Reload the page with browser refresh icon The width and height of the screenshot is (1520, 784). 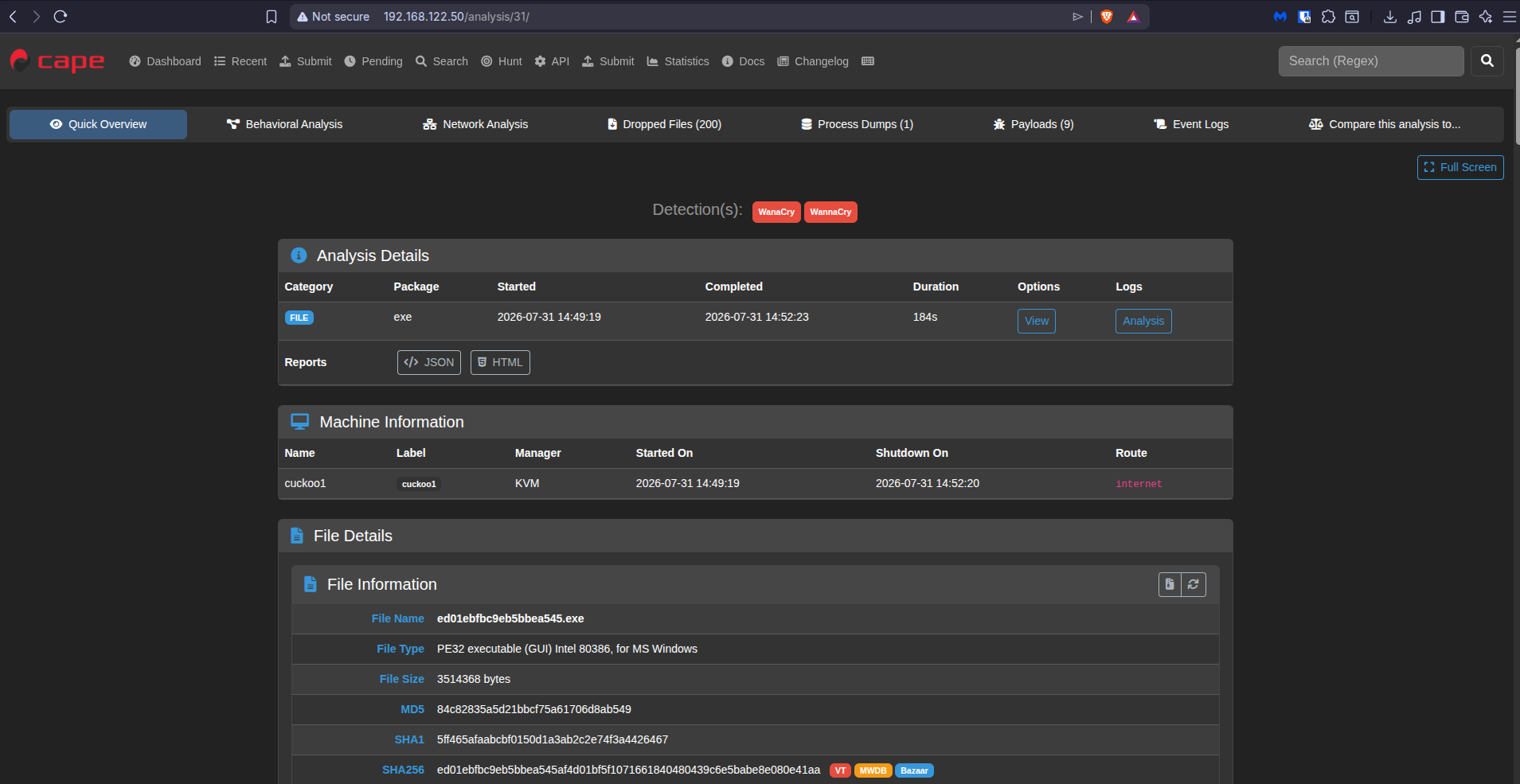pyautogui.click(x=61, y=17)
